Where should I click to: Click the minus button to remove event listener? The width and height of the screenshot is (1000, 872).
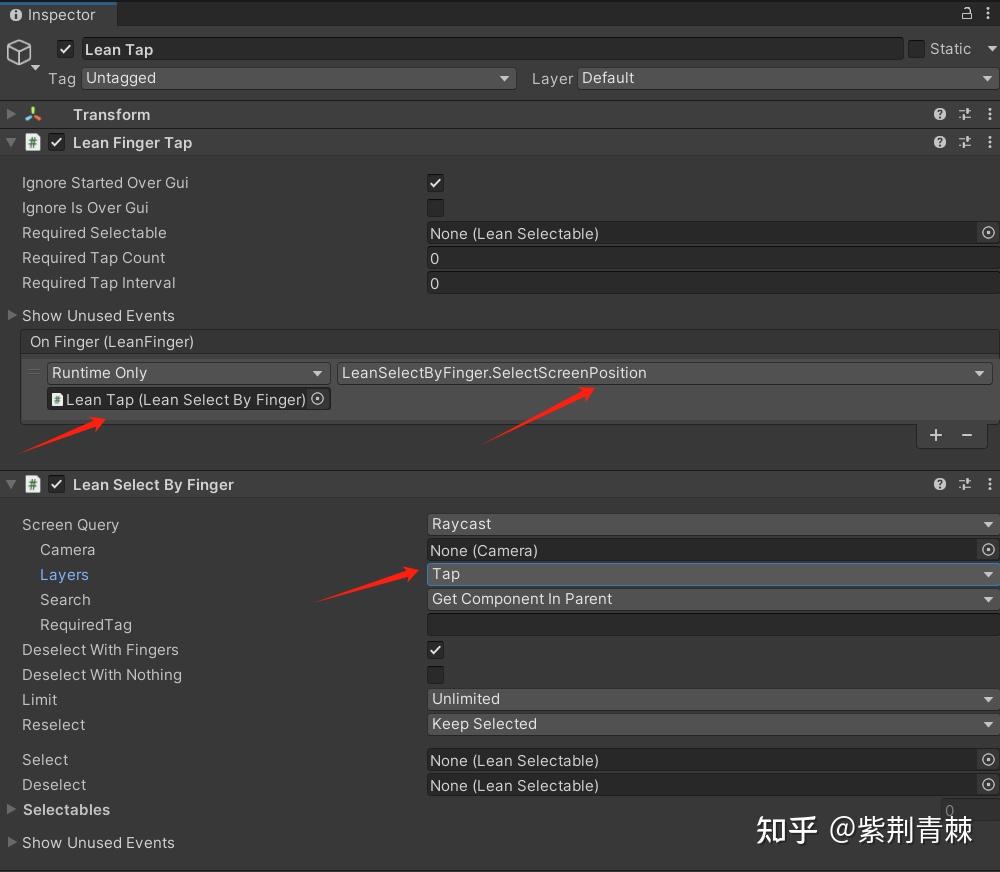pyautogui.click(x=966, y=435)
